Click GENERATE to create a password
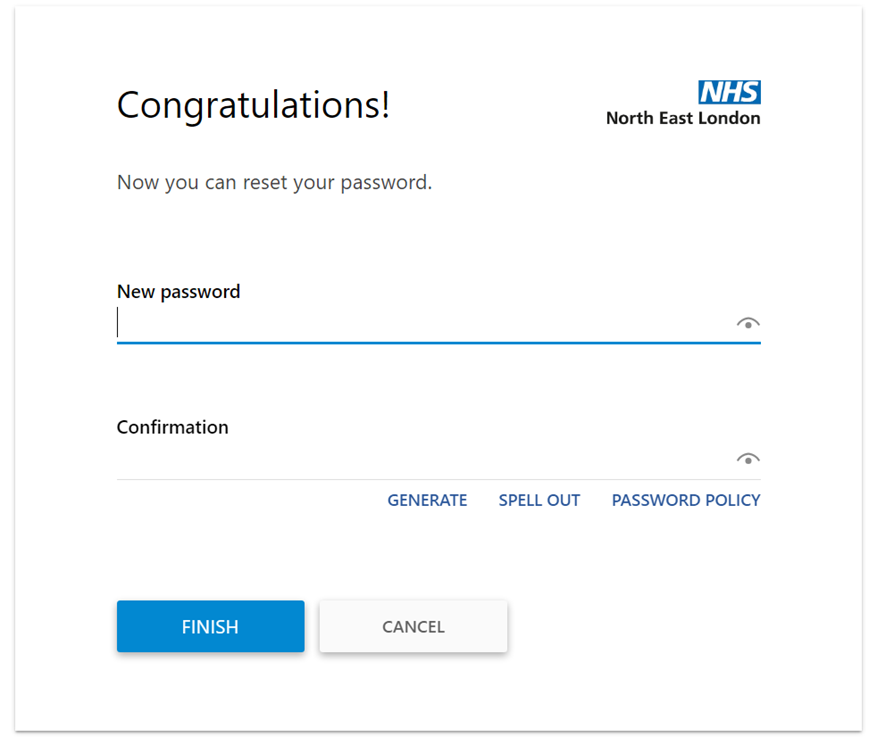 pos(428,500)
